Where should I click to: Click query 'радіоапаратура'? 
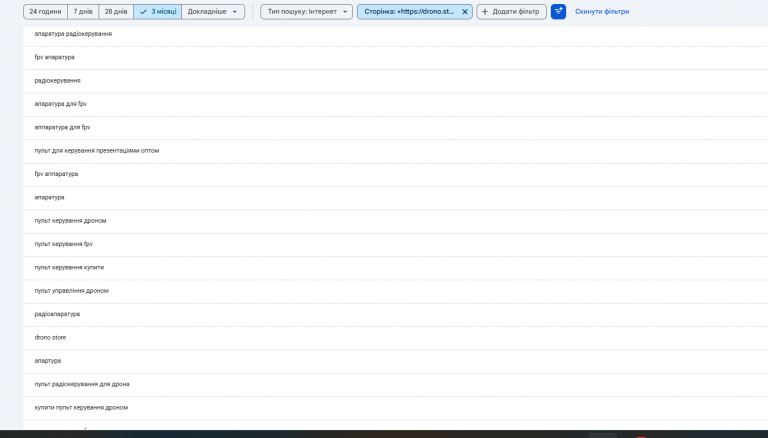[x=57, y=314]
